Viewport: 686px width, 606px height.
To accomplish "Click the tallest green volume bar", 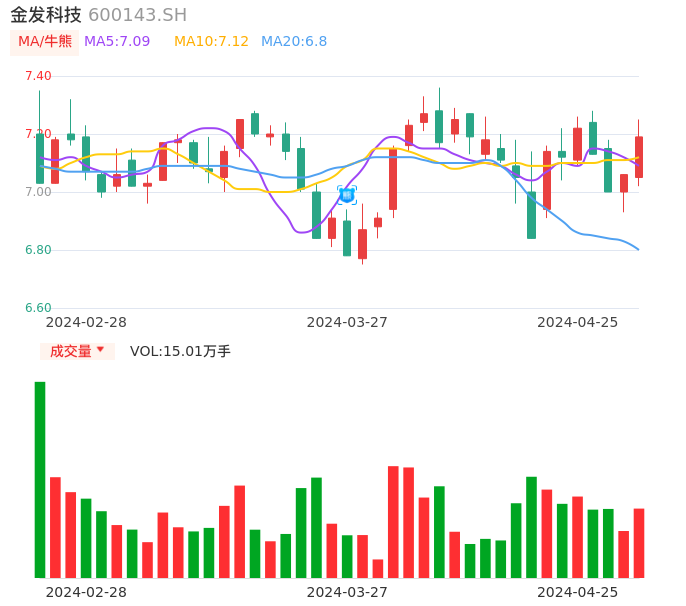I will tap(40, 480).
